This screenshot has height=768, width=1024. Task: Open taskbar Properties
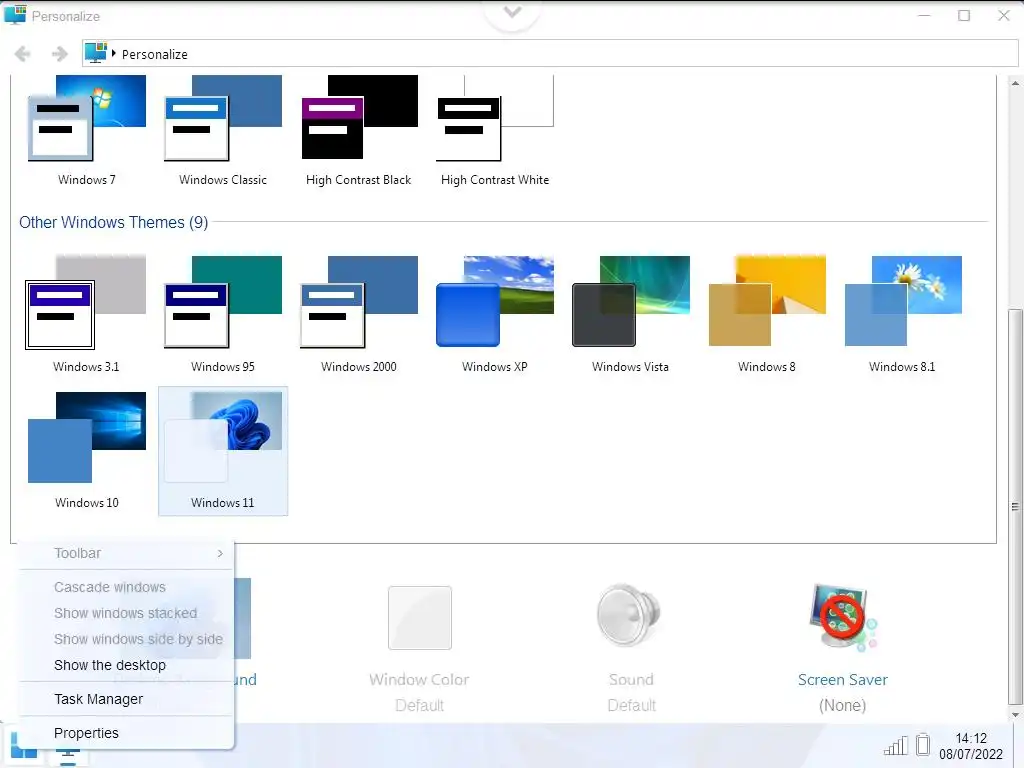coord(126,733)
